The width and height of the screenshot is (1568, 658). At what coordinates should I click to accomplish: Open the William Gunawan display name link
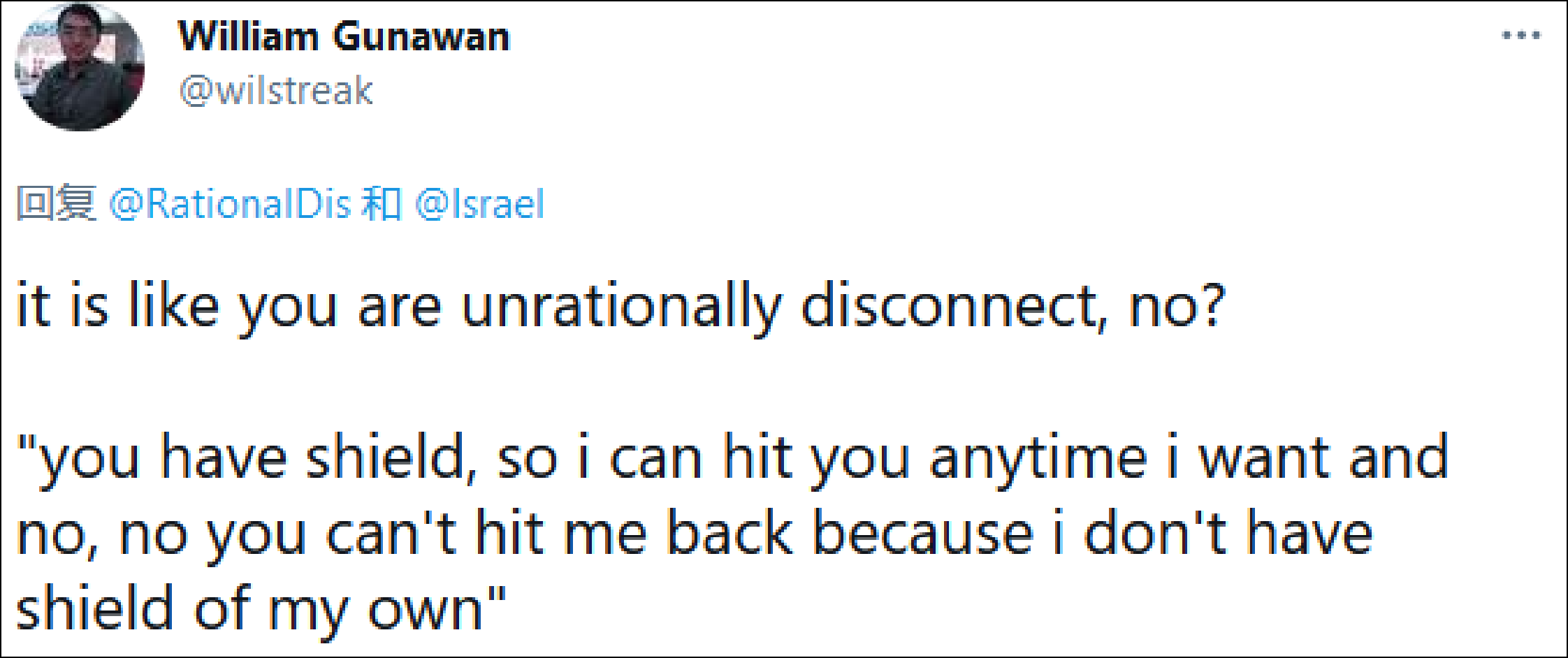(344, 36)
